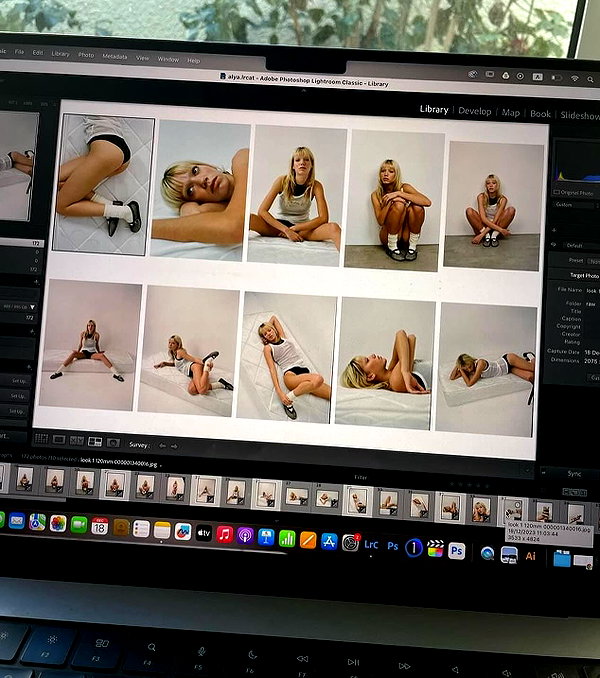Toggle the Original Photo checkbox under histogram
This screenshot has width=600, height=678.
[557, 192]
